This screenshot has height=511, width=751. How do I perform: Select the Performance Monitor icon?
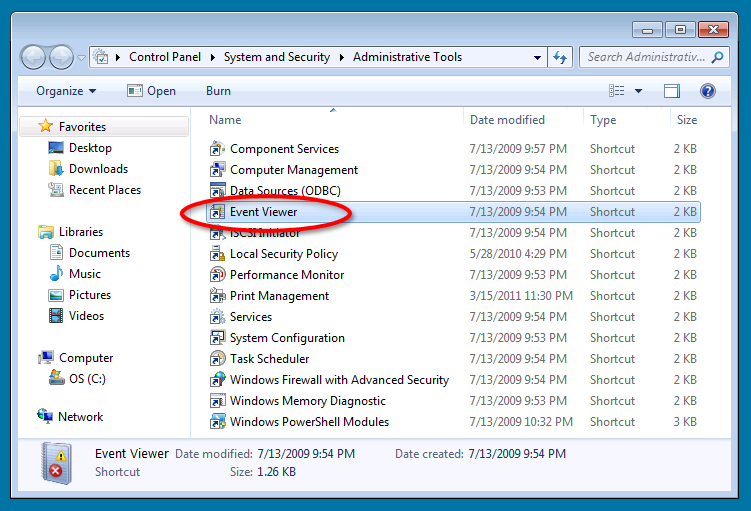[x=217, y=275]
